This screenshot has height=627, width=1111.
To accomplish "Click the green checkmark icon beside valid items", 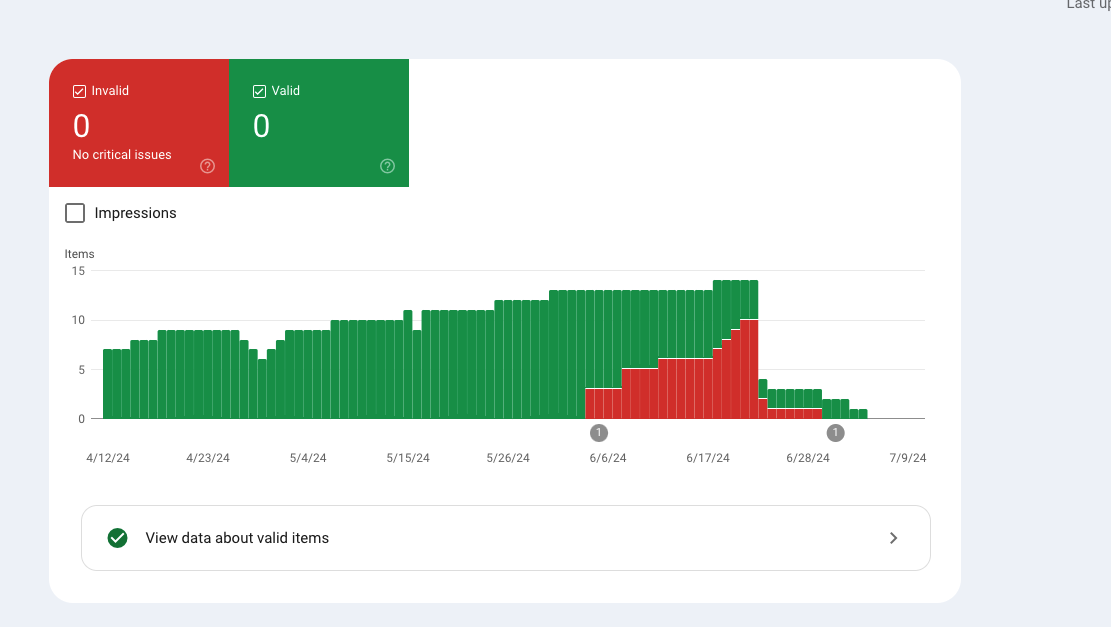I will click(x=117, y=538).
